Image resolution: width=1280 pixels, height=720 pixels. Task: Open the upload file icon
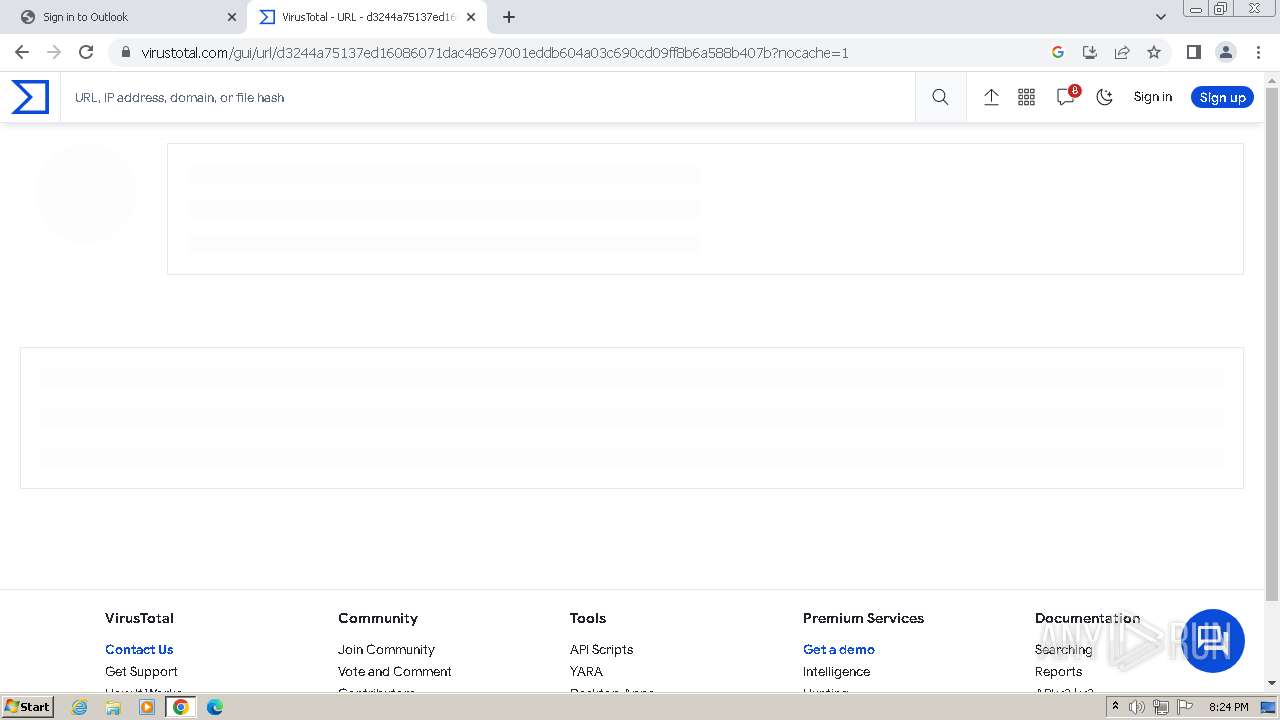991,97
